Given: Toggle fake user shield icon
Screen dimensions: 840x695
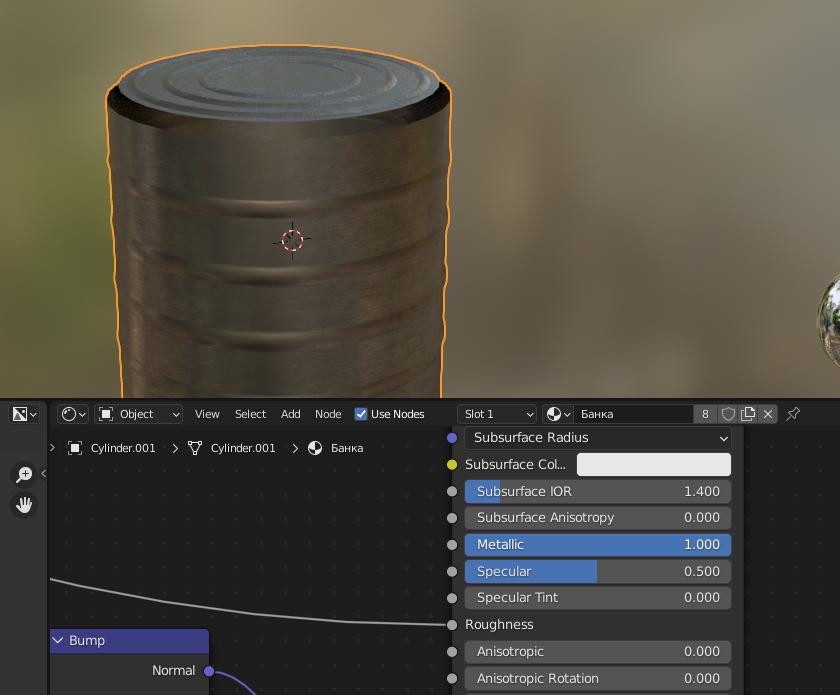Looking at the screenshot, I should click(x=728, y=414).
